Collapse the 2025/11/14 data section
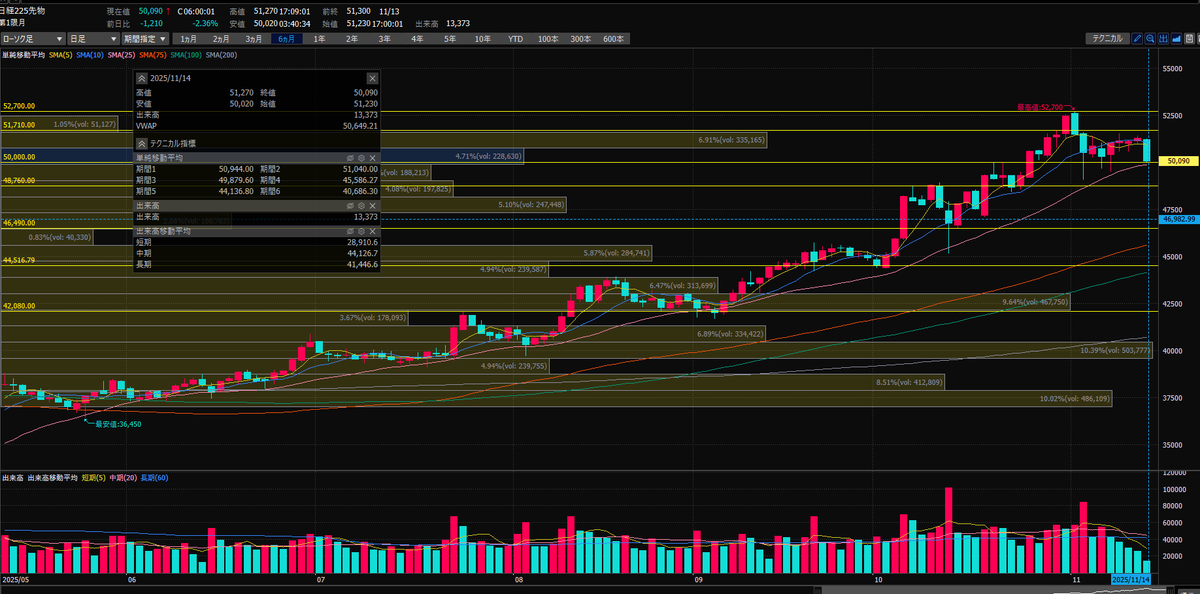The width and height of the screenshot is (1200, 594). point(142,77)
